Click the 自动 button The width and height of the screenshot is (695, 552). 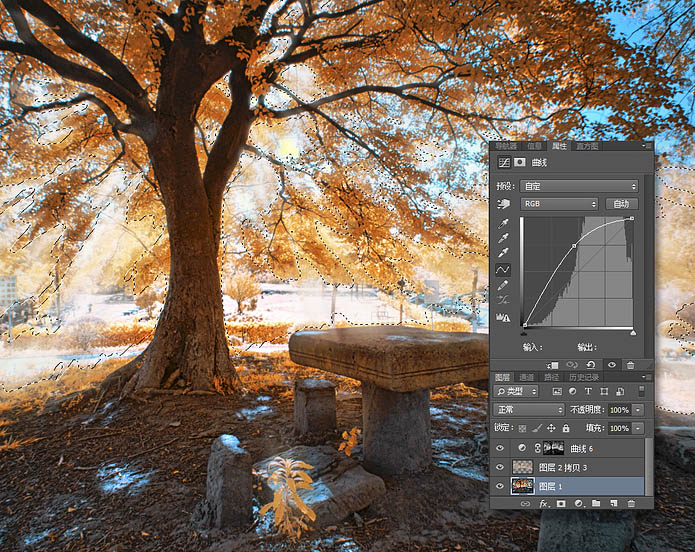coord(621,203)
